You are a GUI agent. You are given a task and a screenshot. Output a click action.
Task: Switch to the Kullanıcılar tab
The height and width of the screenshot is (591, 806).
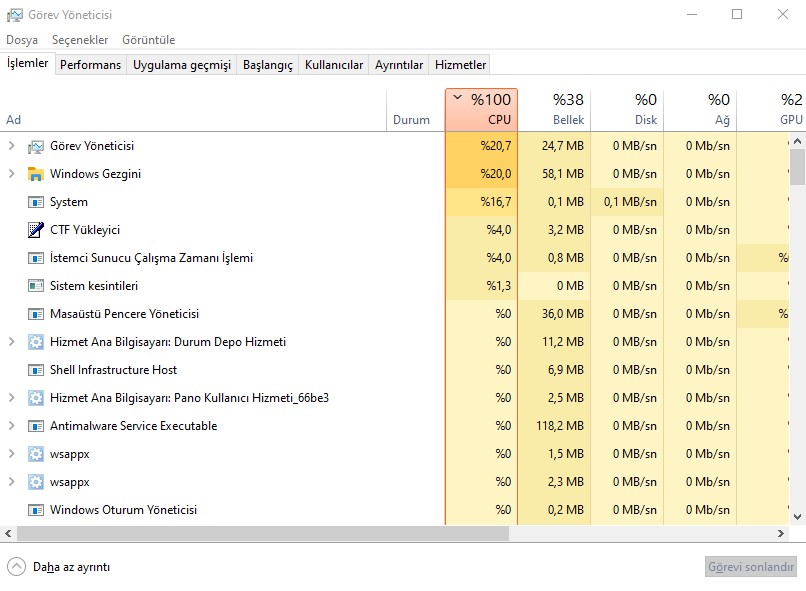pyautogui.click(x=334, y=65)
